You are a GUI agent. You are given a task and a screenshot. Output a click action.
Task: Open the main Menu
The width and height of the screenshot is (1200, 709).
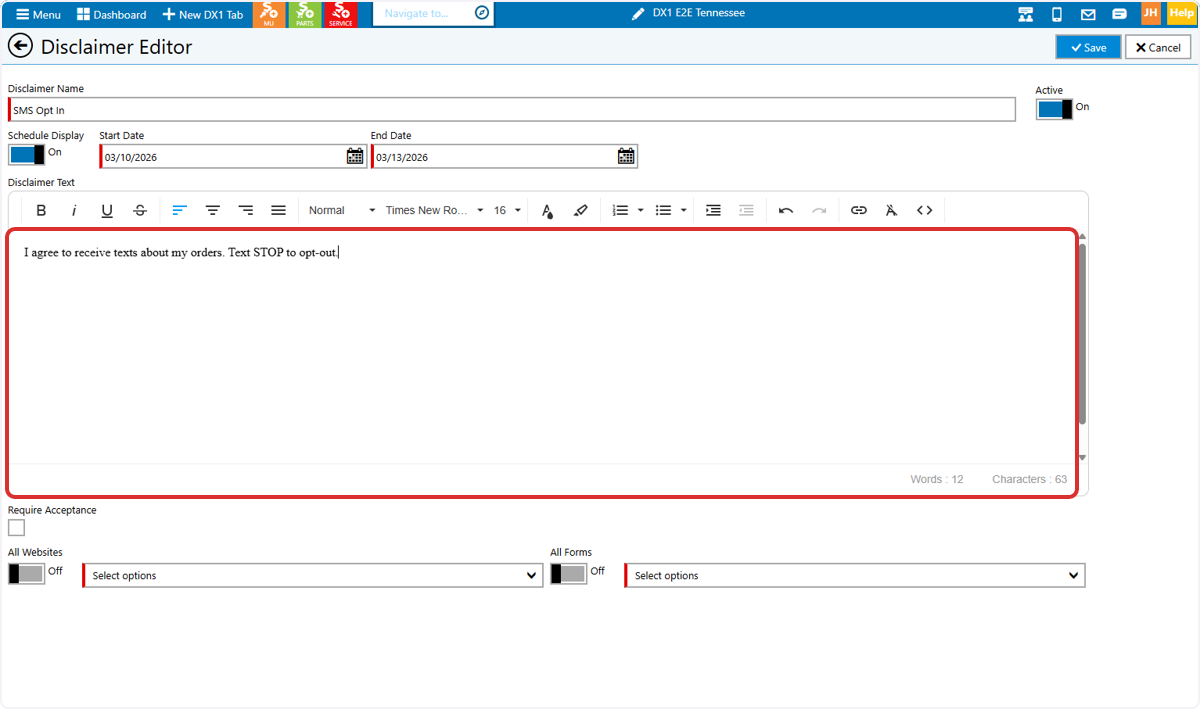point(38,14)
